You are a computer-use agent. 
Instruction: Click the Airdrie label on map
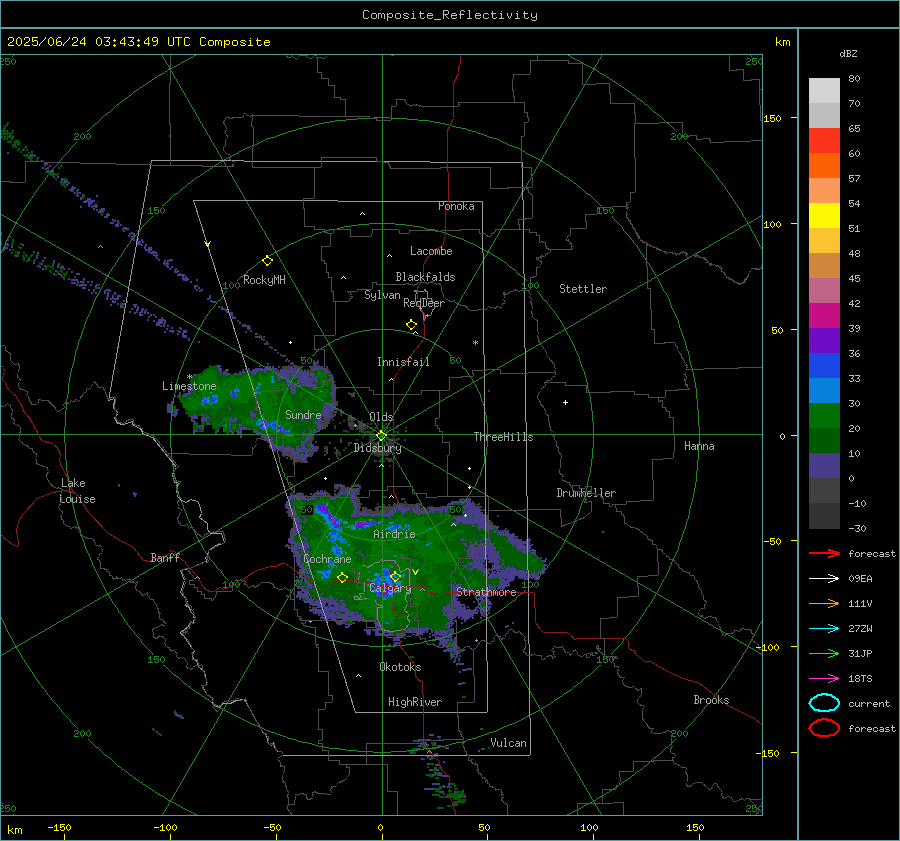click(394, 534)
